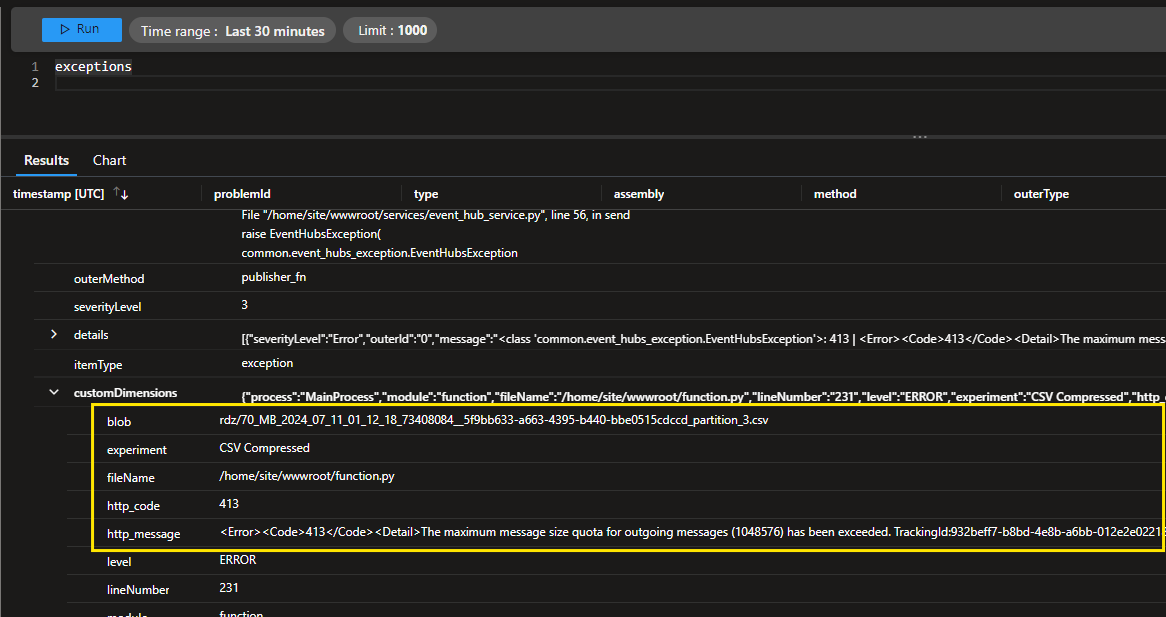Viewport: 1166px width, 617px height.
Task: Select the common.event_hubs_exception.EventHubsException line
Action: pyautogui.click(x=379, y=253)
